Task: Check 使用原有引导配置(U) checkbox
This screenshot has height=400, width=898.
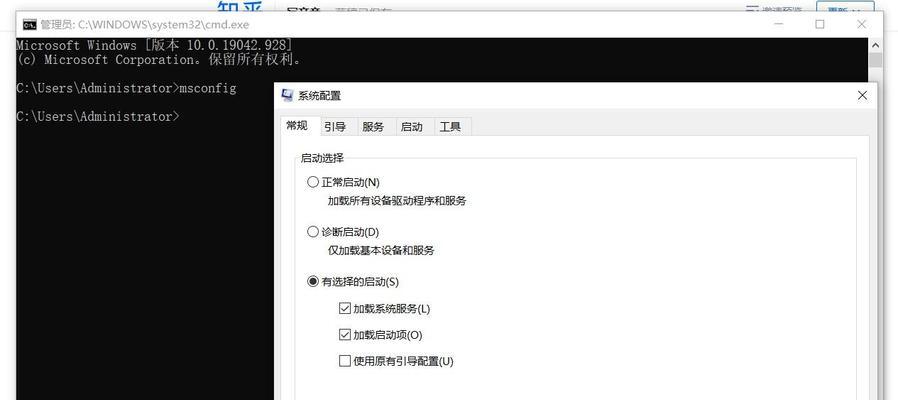Action: click(x=344, y=361)
